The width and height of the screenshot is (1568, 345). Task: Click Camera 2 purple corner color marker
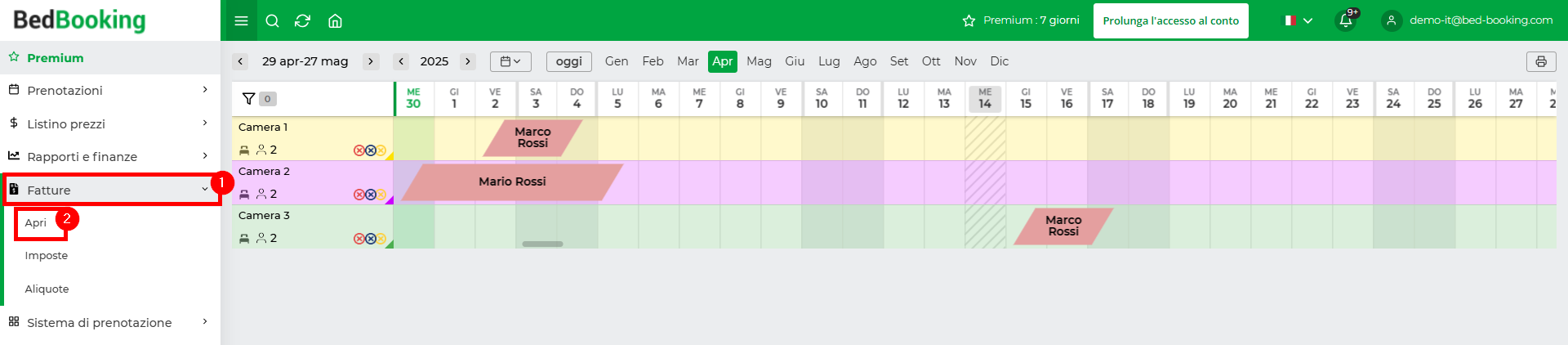pos(390,200)
